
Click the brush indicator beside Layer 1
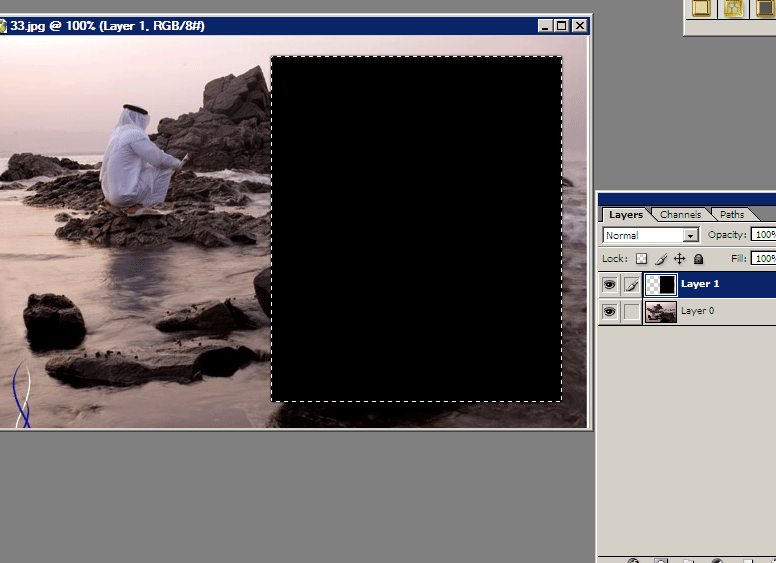[631, 285]
